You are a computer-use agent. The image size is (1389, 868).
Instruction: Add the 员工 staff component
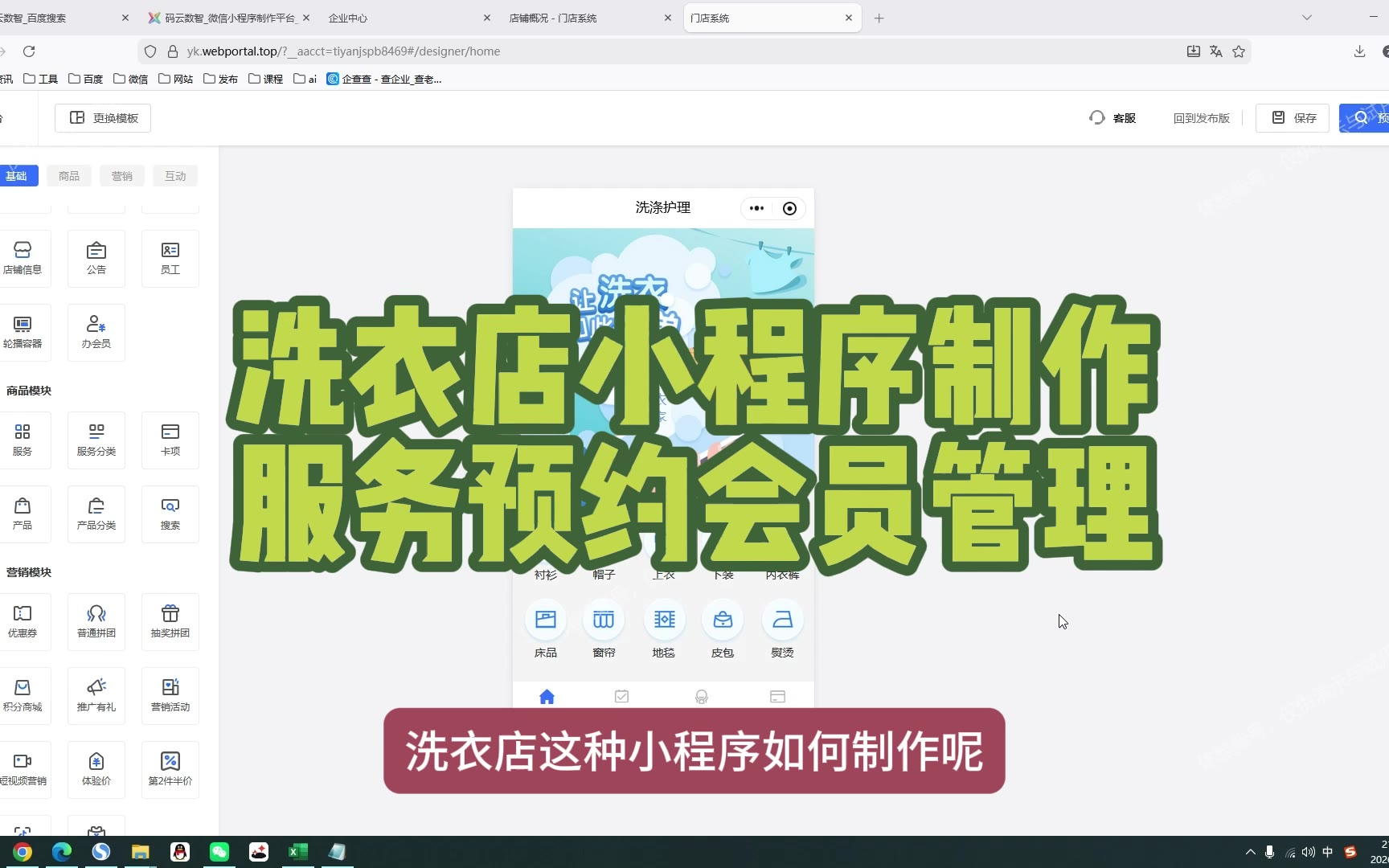coord(170,258)
